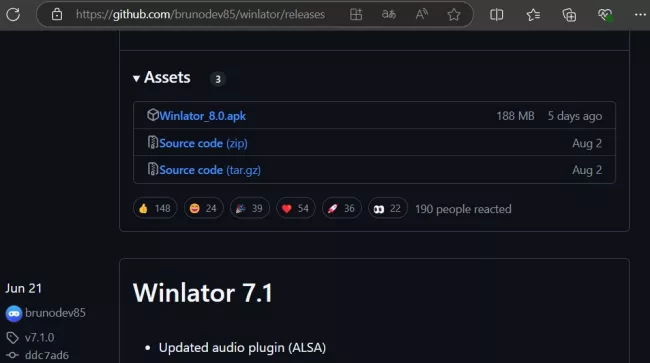Click the Aug 2 date on tar.gz row
Viewport: 650px width, 363px height.
point(587,170)
